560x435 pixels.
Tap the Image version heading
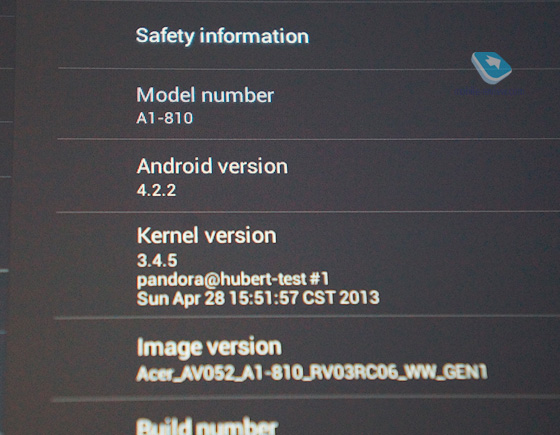(x=209, y=347)
